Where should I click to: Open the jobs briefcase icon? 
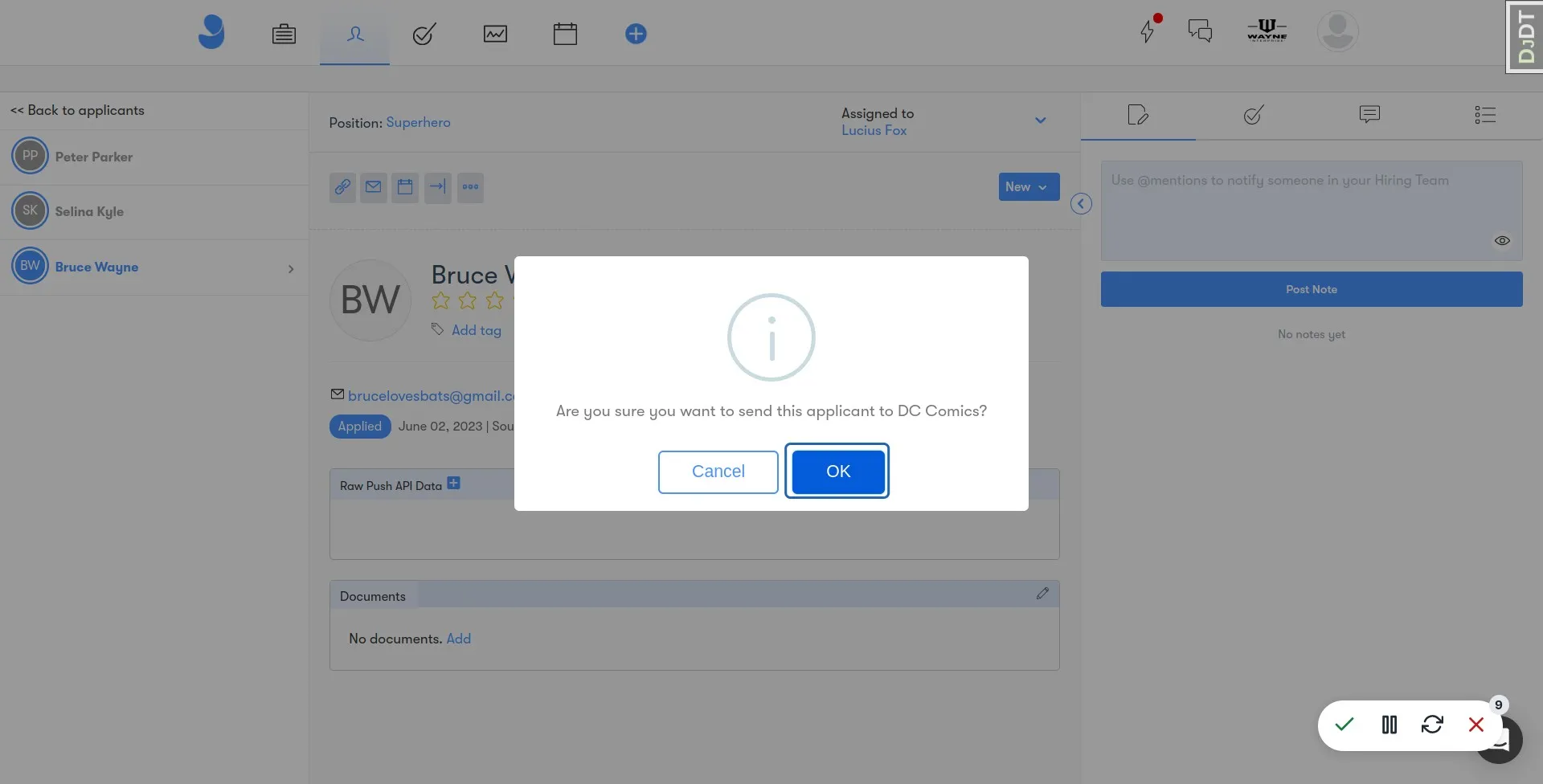(284, 34)
